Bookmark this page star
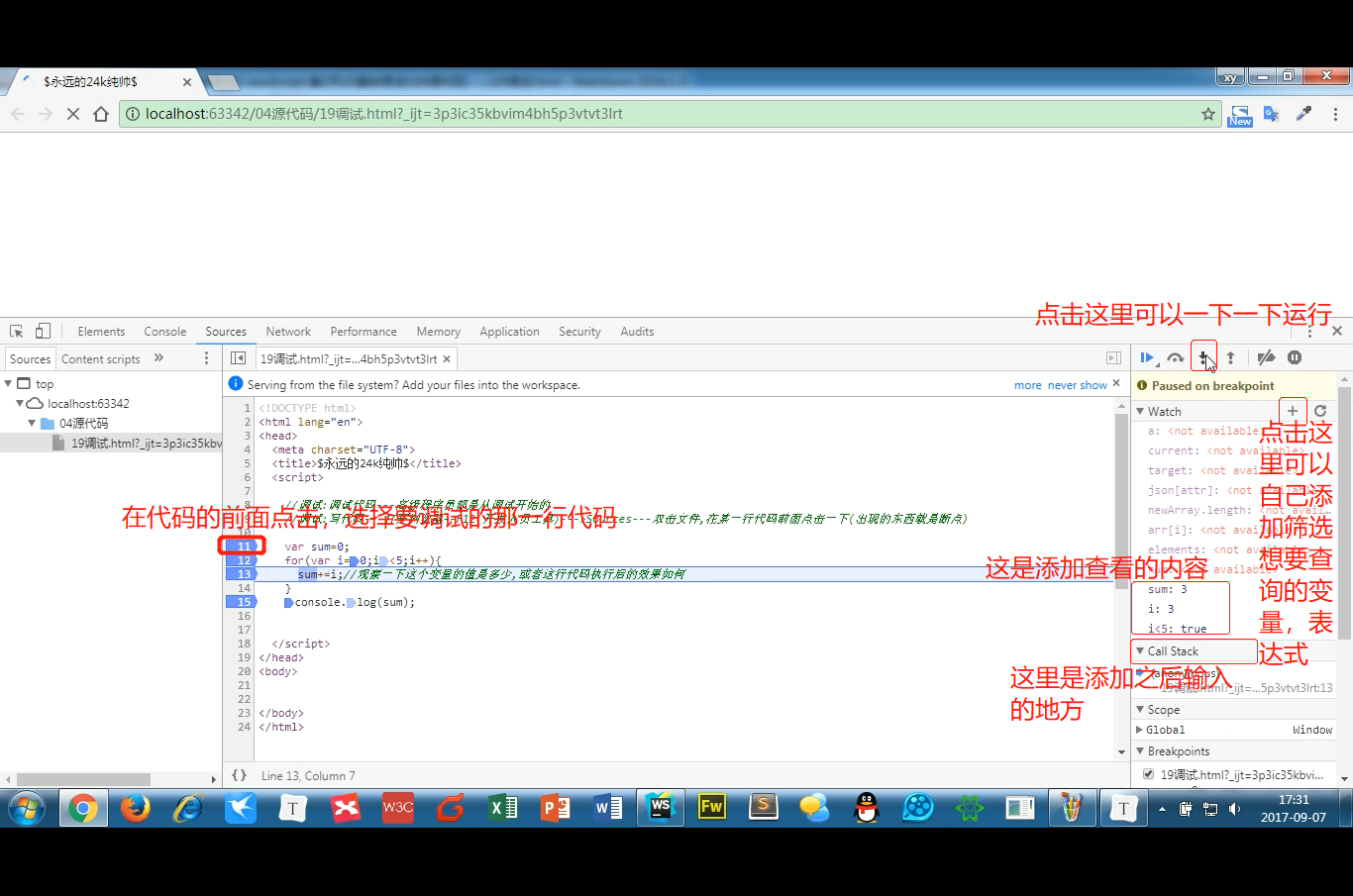This screenshot has height=896, width=1353. pyautogui.click(x=1208, y=114)
